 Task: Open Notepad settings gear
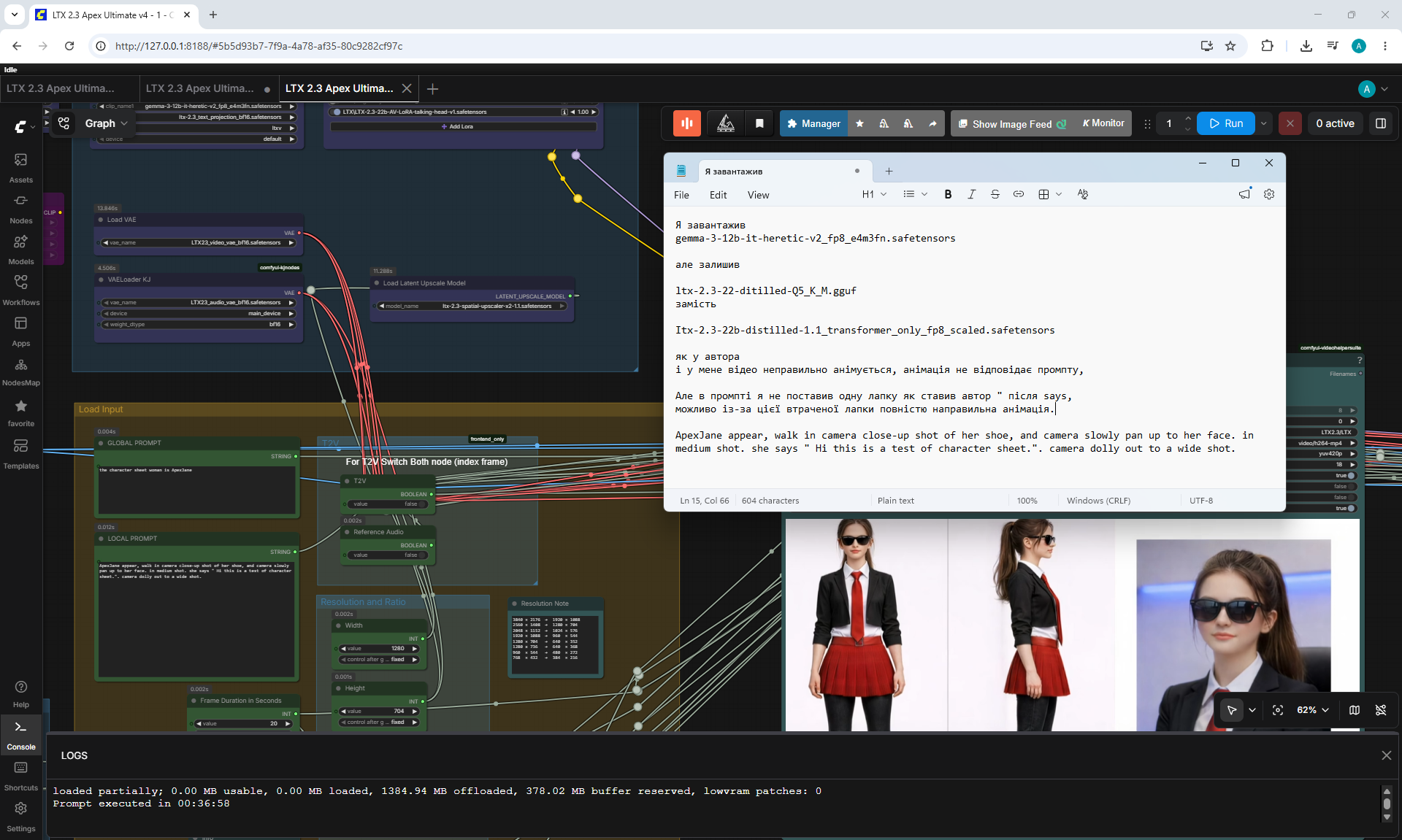click(1269, 194)
